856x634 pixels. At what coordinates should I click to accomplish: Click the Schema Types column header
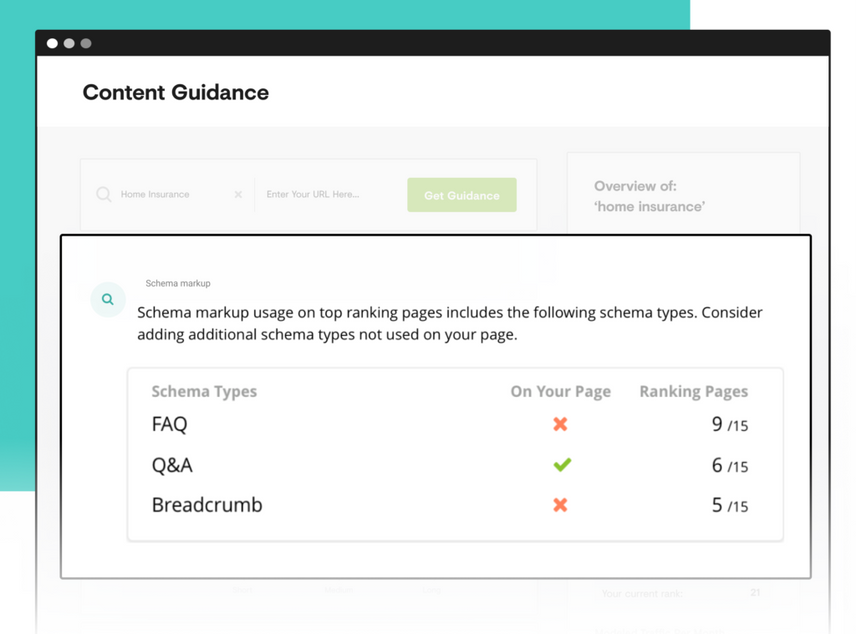[x=204, y=392]
